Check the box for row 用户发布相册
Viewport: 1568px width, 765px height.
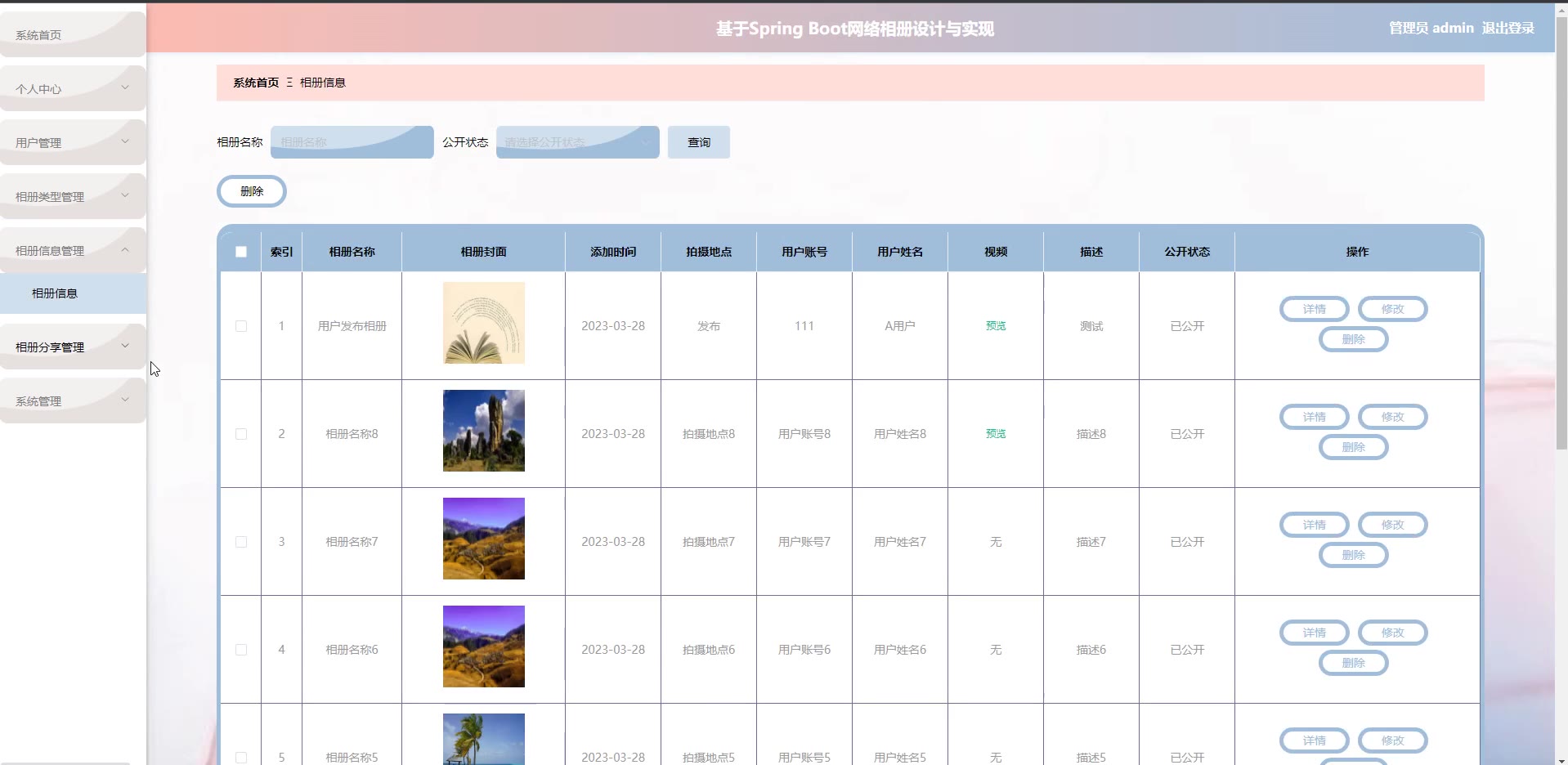241,326
